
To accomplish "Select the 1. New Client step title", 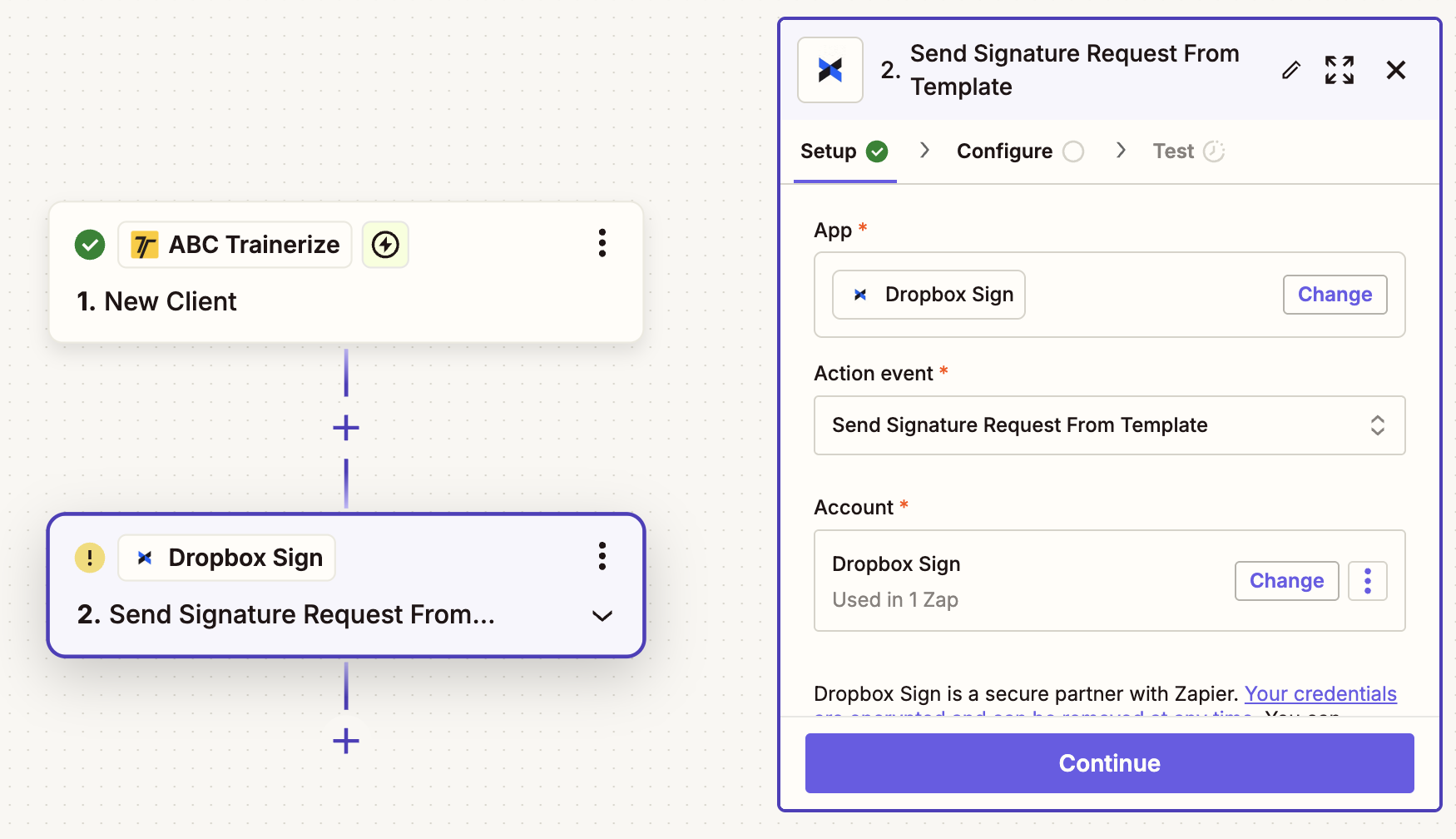I will pos(156,301).
